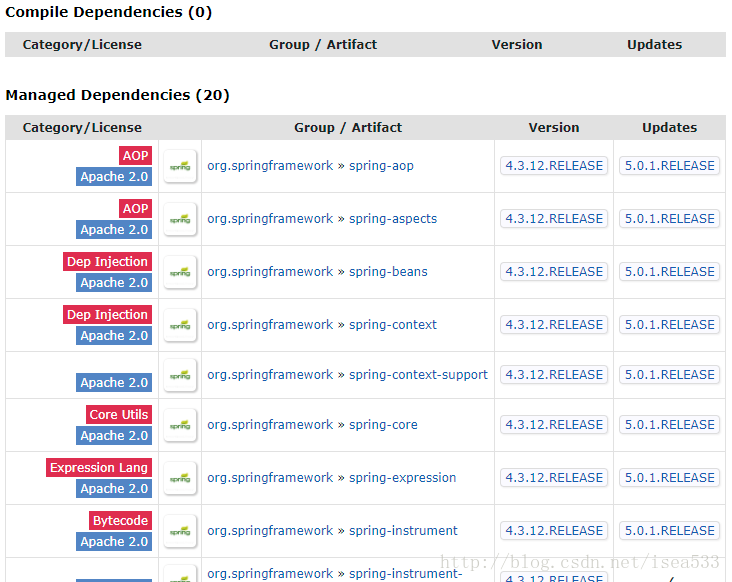Viewport: 732px width, 582px height.
Task: Open version 4.3.12.RELEASE for spring-aop
Action: [x=554, y=166]
